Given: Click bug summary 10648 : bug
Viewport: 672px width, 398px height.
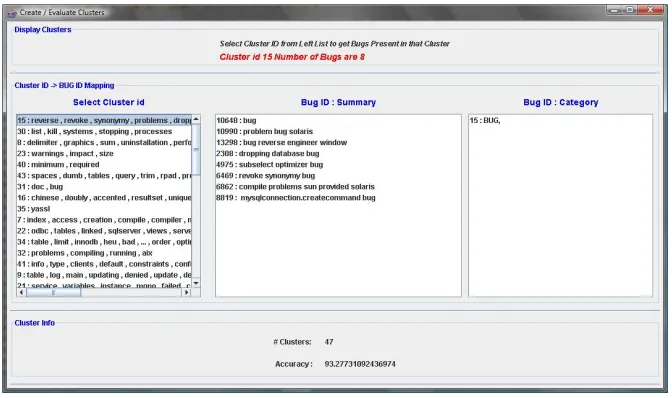Looking at the screenshot, I should click(338, 120).
